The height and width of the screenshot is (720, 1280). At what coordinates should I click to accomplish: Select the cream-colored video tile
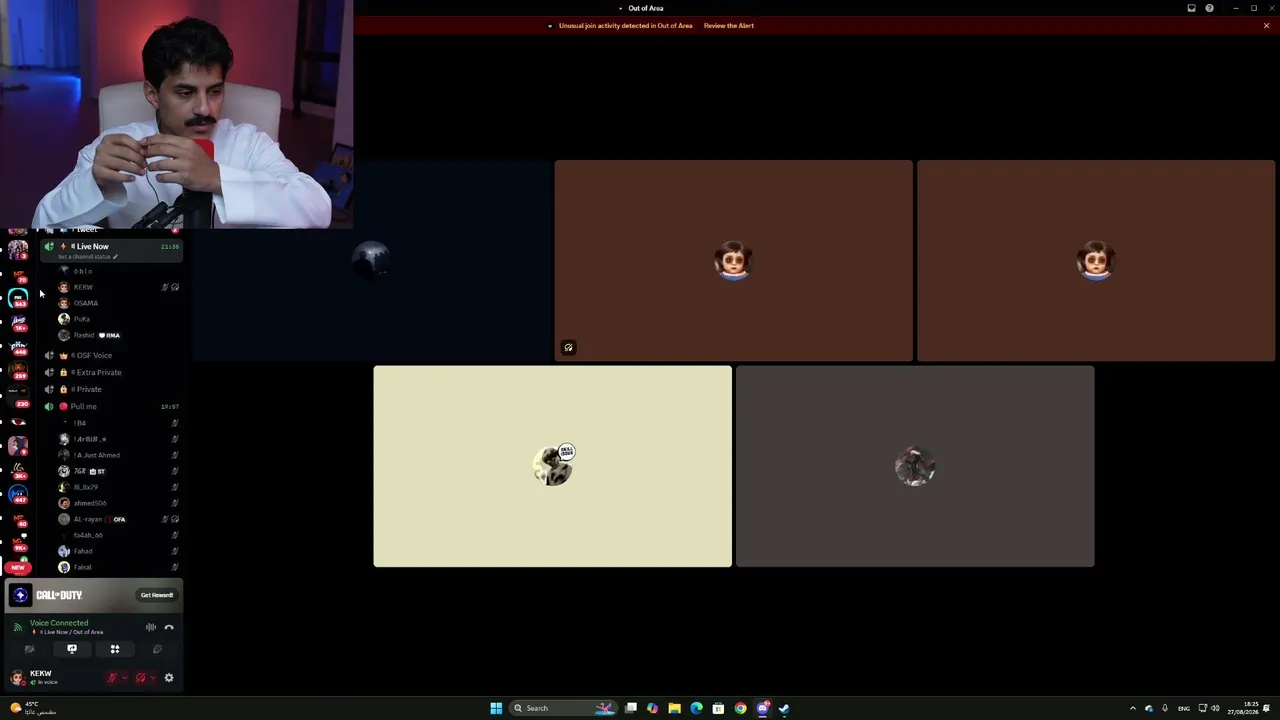coord(553,466)
